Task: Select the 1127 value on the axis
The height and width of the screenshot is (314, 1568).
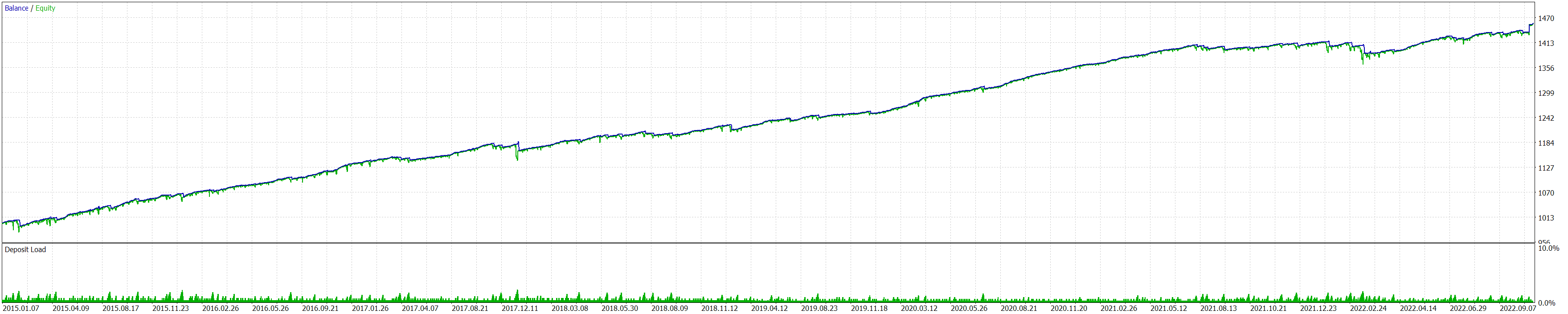Action: pyautogui.click(x=1546, y=168)
